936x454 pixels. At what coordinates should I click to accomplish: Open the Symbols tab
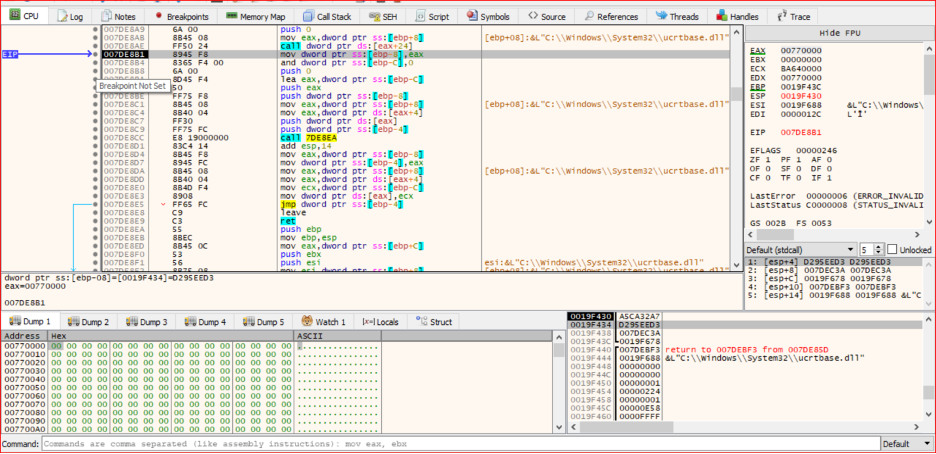click(489, 17)
